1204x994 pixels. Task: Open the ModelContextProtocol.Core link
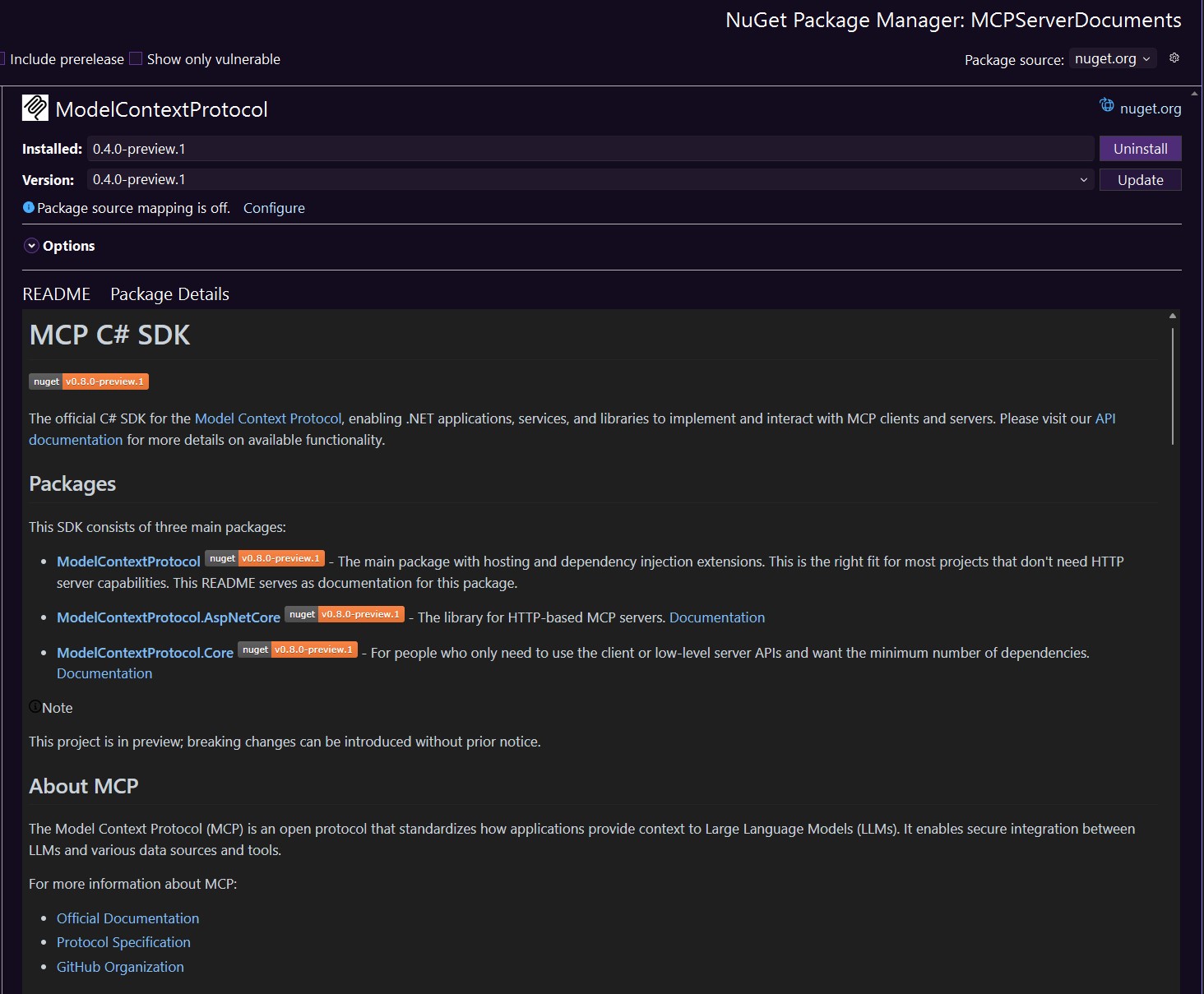pyautogui.click(x=145, y=653)
